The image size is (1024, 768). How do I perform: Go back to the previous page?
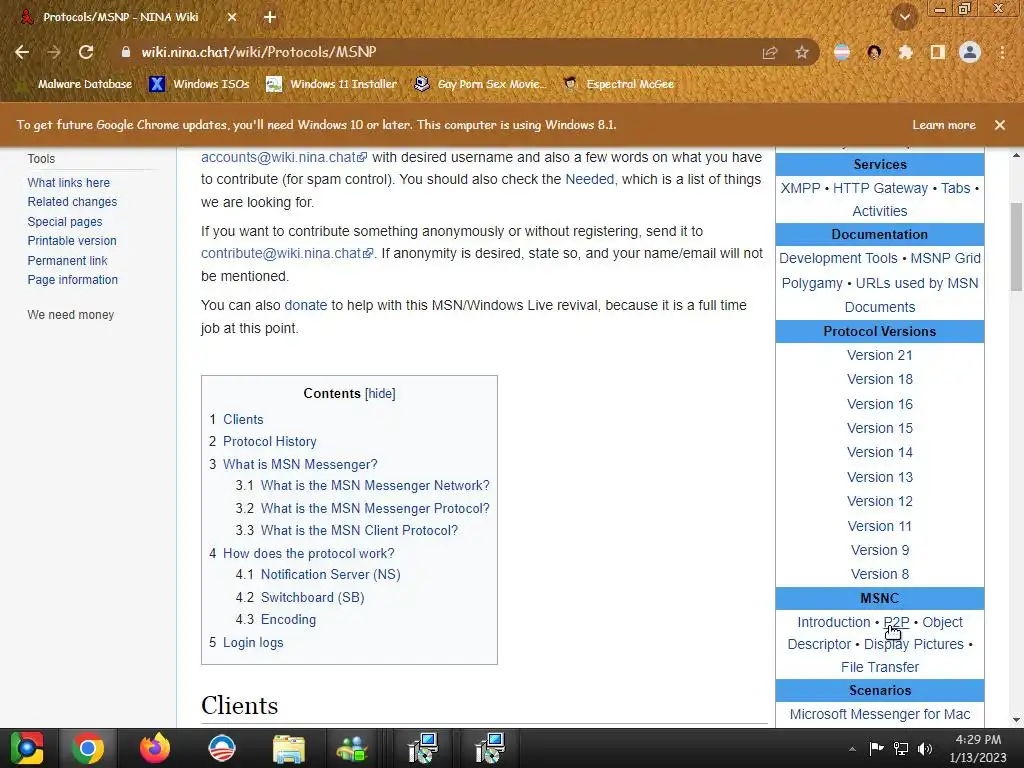[22, 52]
